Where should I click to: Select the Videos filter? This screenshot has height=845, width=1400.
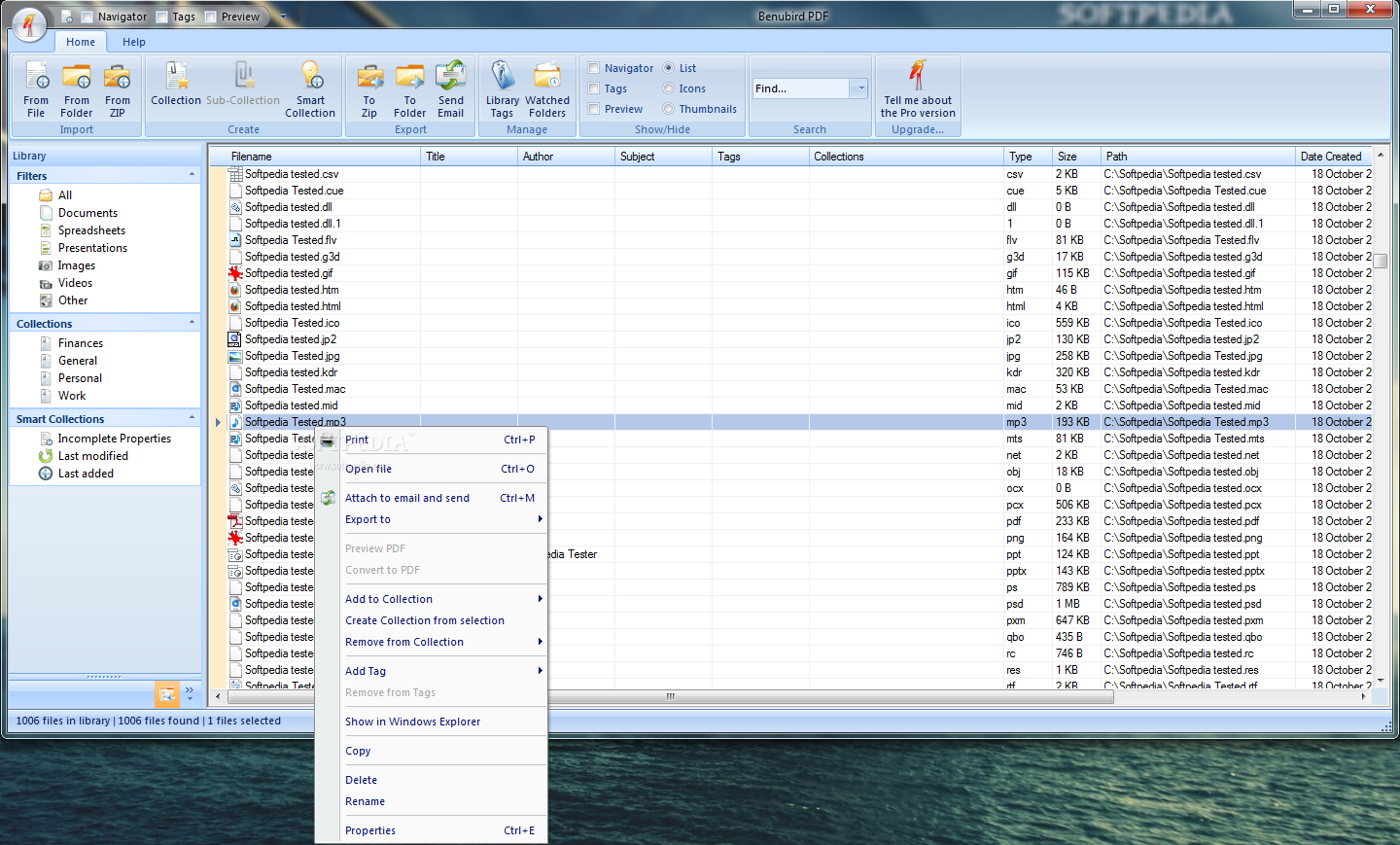[x=75, y=283]
